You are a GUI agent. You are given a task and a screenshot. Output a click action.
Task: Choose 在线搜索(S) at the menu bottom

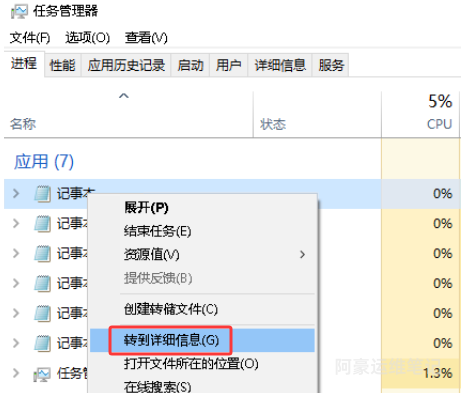[x=202, y=386]
